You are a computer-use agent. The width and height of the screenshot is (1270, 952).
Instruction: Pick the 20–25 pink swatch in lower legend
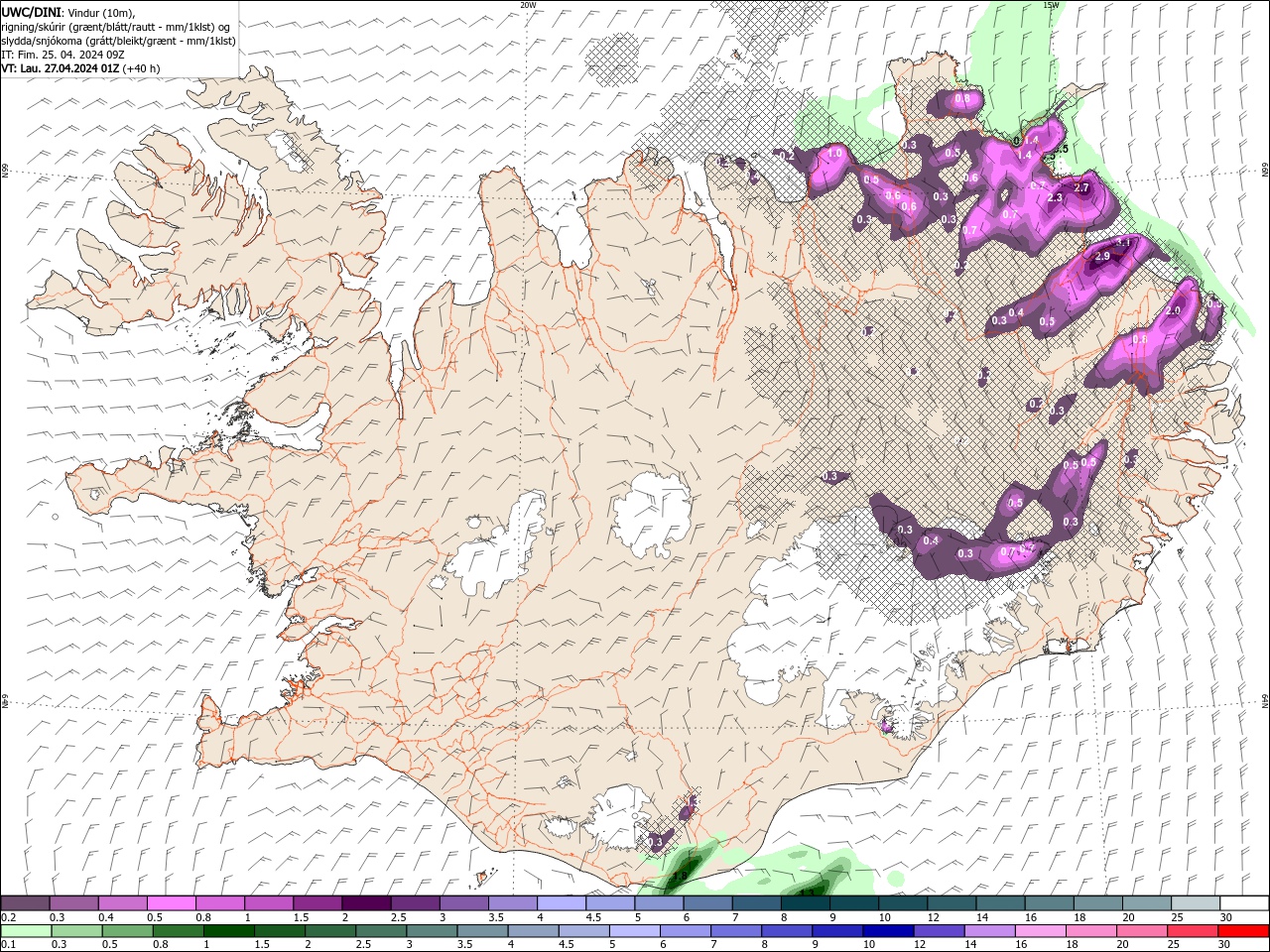pos(1142,931)
